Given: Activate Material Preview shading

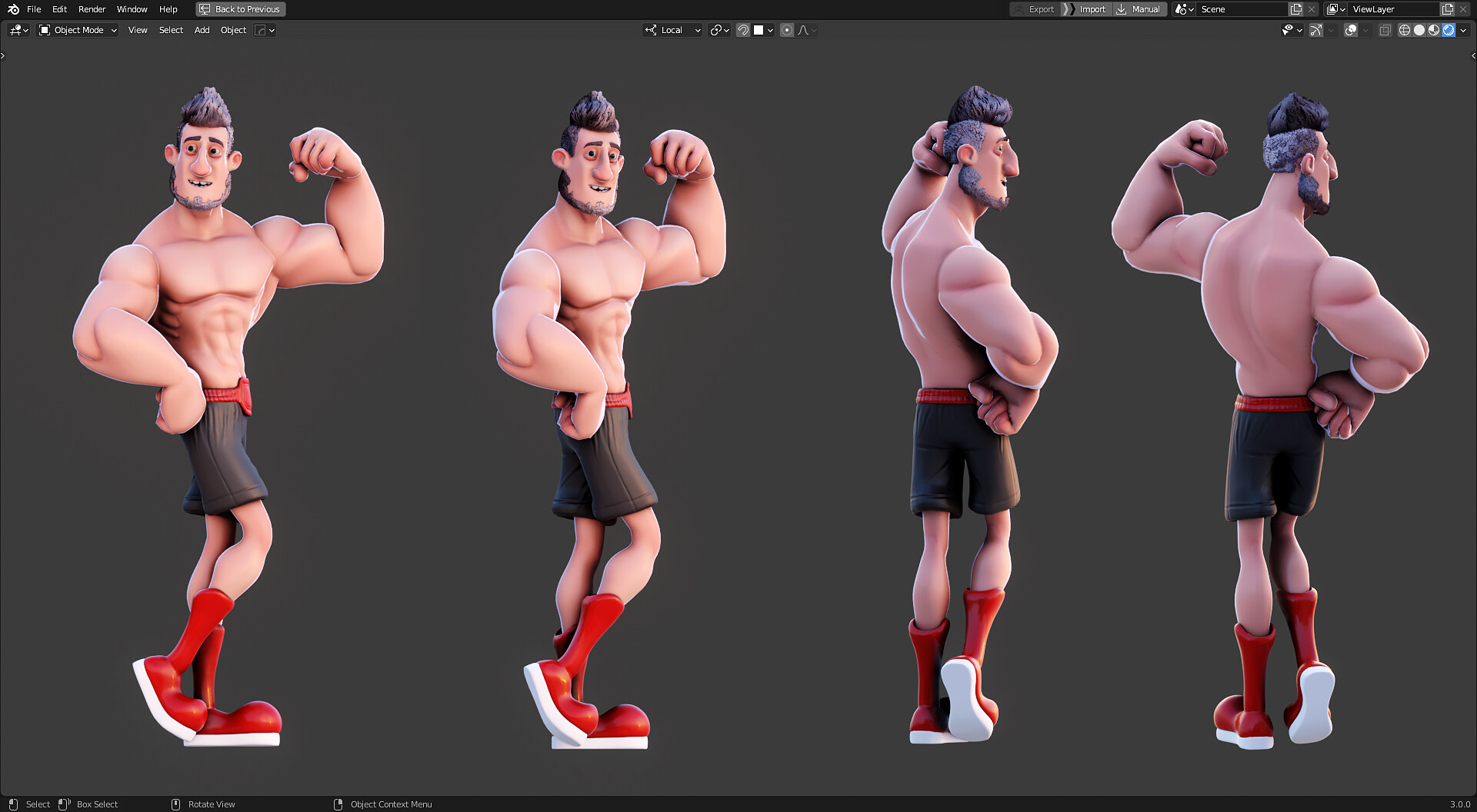Looking at the screenshot, I should [x=1432, y=30].
